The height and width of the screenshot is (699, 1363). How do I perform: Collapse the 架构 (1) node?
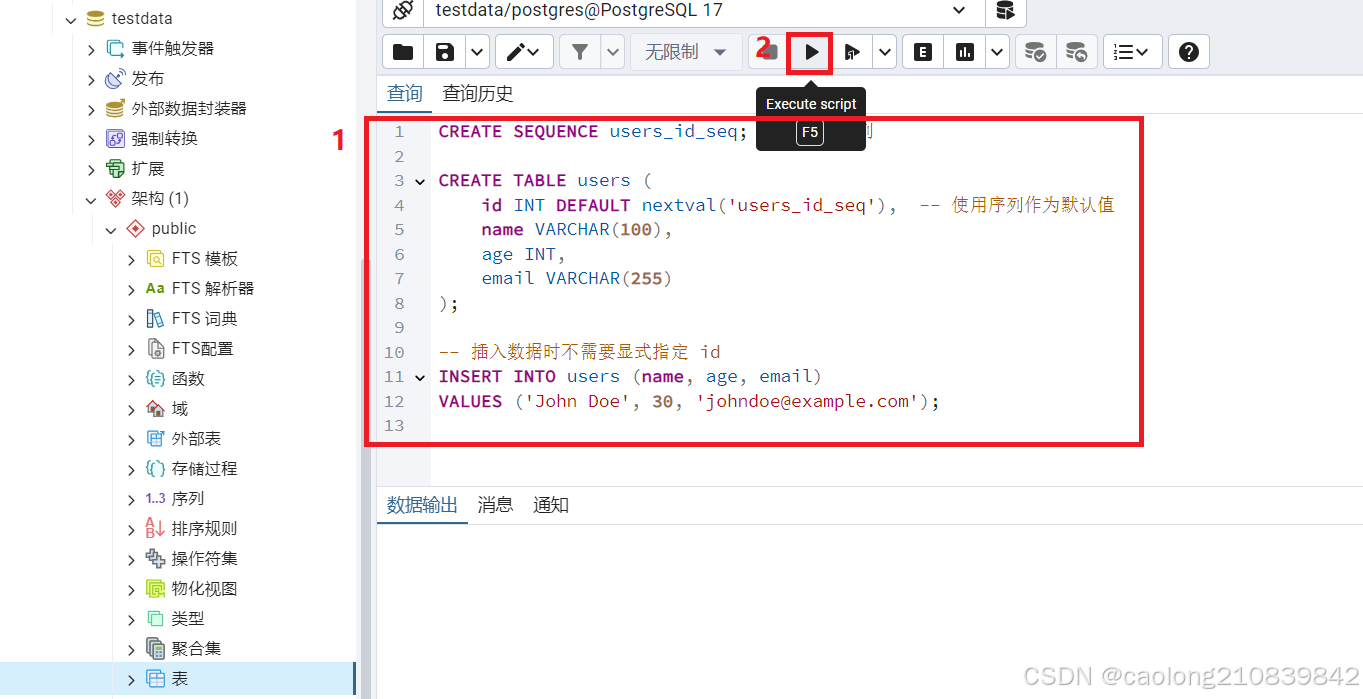[91, 199]
